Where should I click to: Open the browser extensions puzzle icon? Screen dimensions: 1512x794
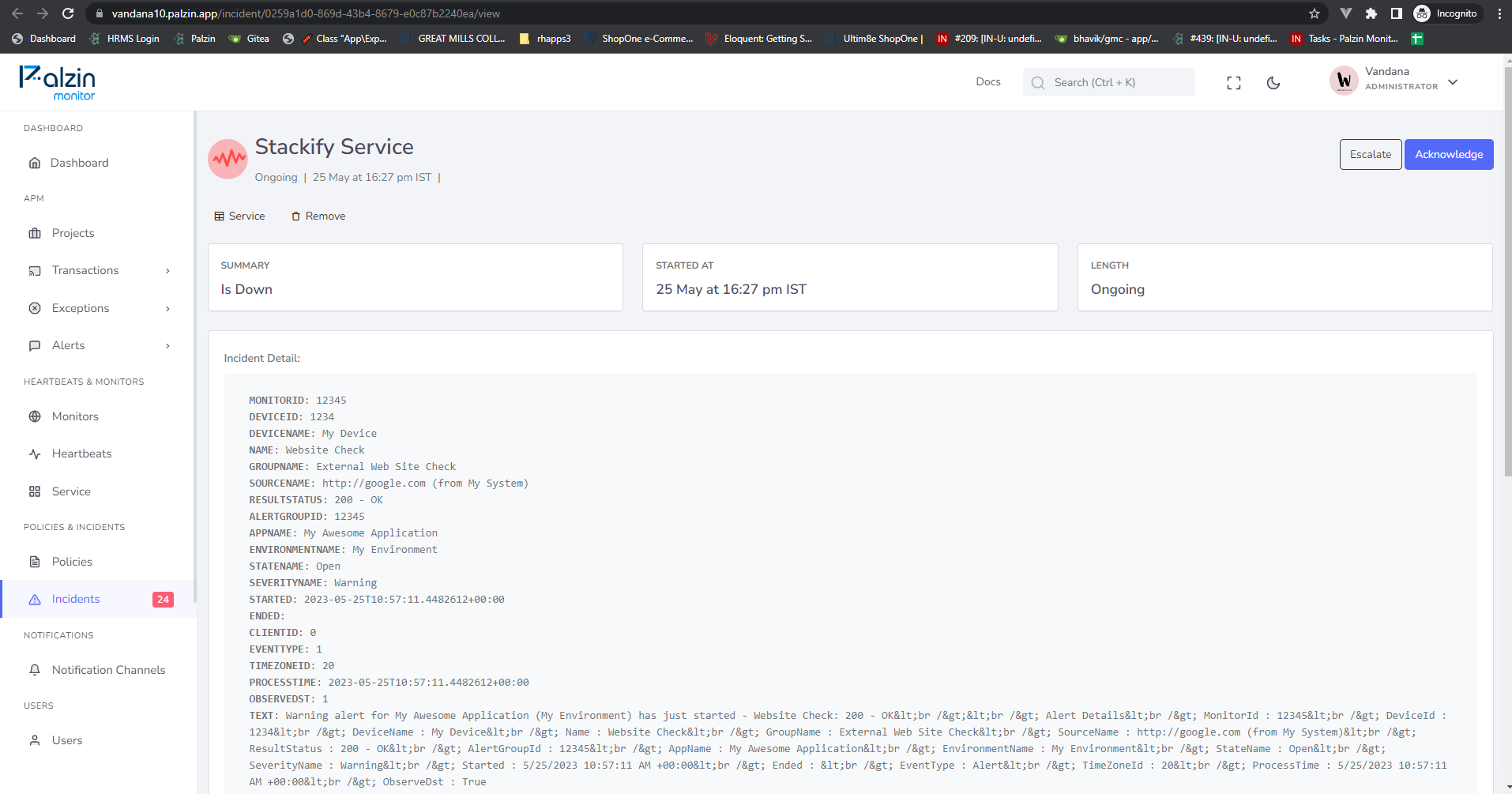[x=1371, y=13]
